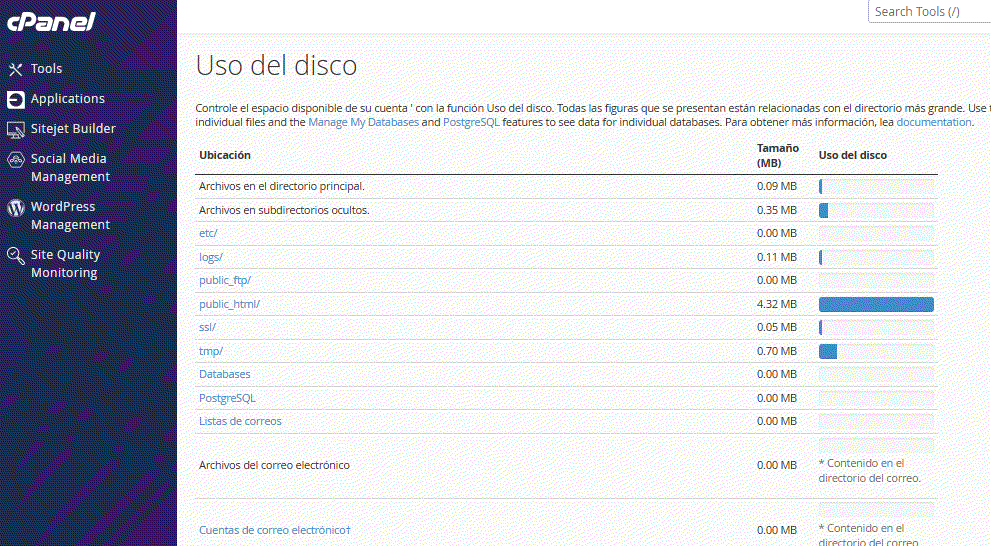The width and height of the screenshot is (991, 546).
Task: Open the tmp/ directory link
Action: 211,351
